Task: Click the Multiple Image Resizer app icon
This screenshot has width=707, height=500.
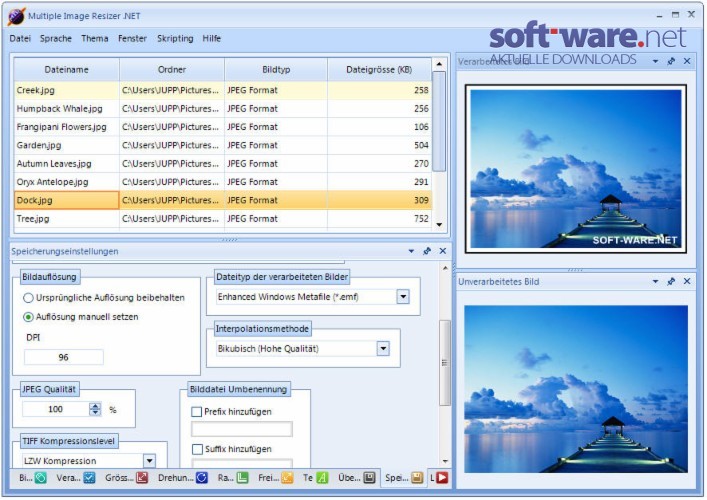Action: coord(16,16)
